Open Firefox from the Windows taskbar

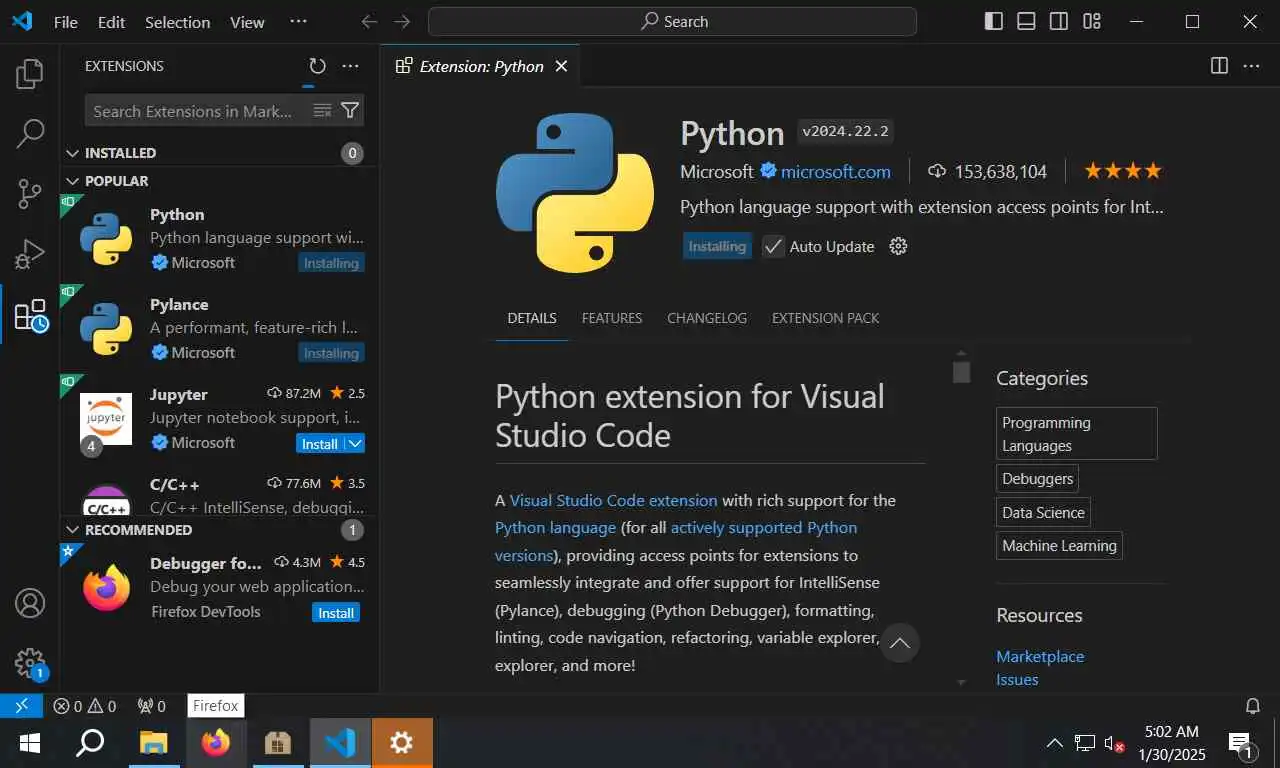(x=215, y=743)
